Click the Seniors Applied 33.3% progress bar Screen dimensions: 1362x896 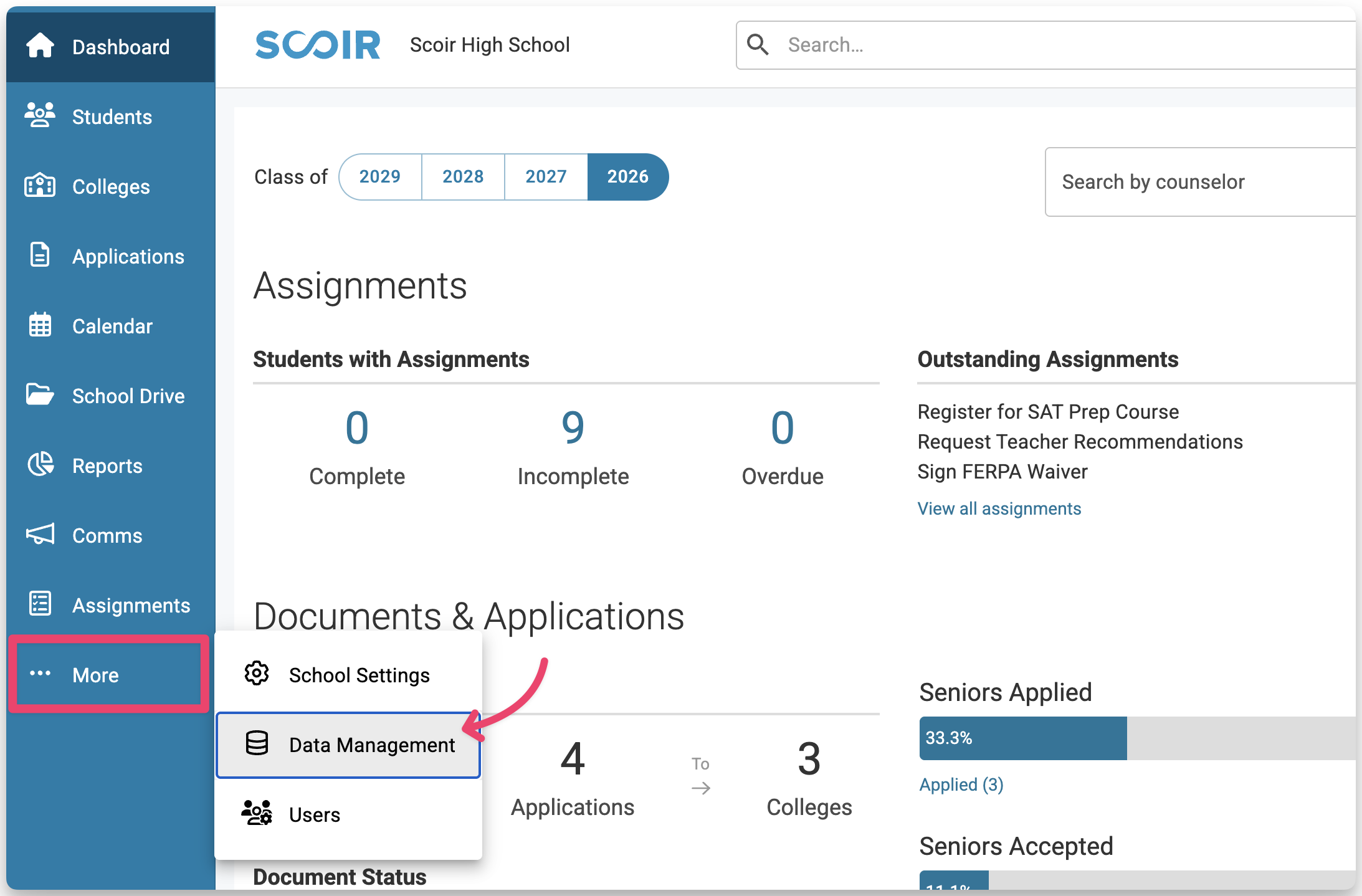coord(1022,738)
